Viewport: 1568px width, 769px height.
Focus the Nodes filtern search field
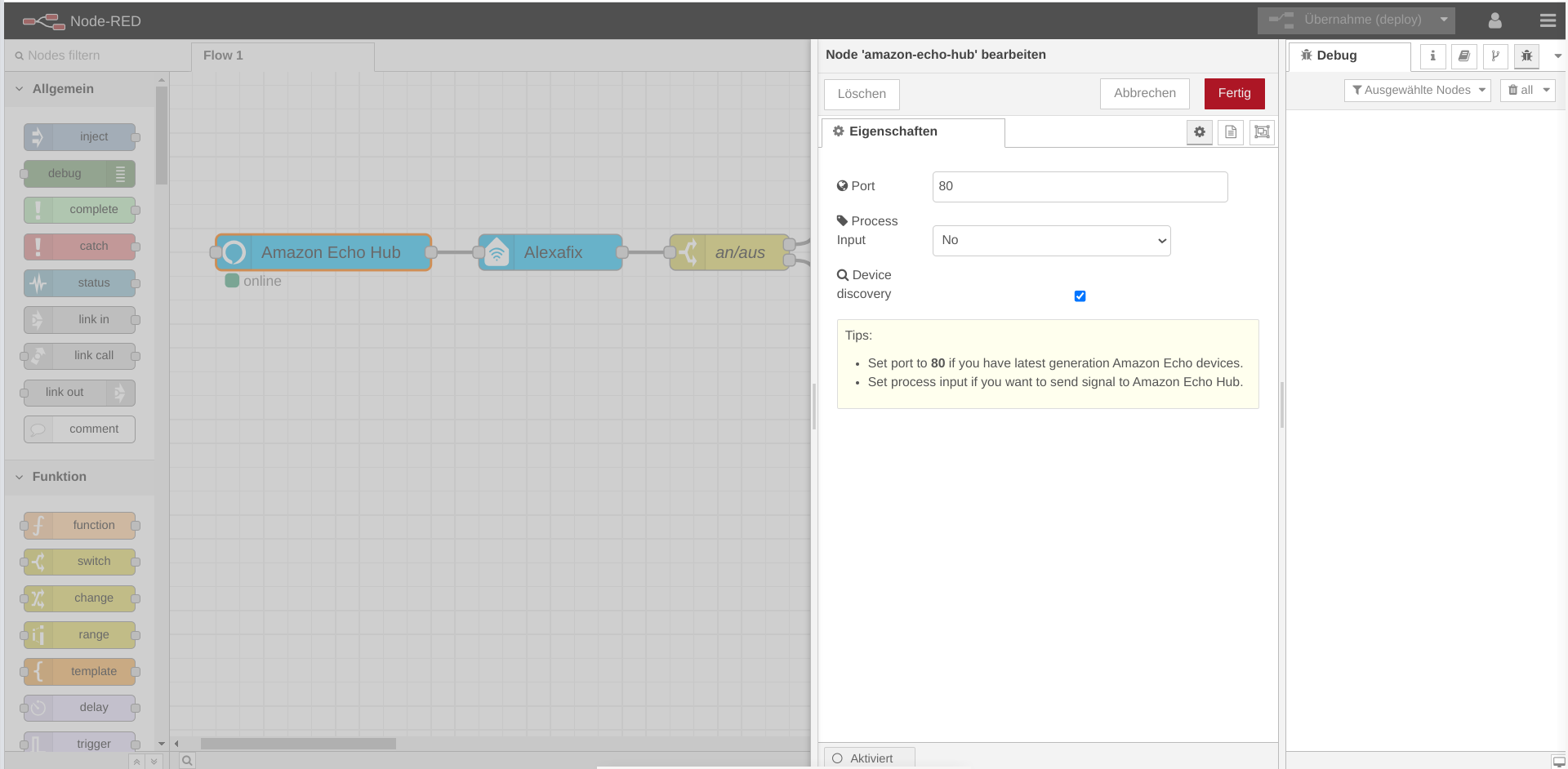98,56
